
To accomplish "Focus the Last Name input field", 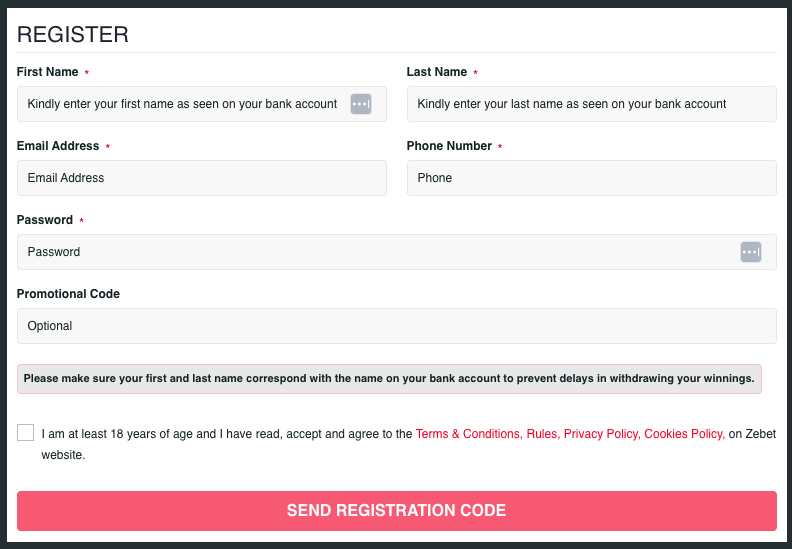I will point(591,104).
